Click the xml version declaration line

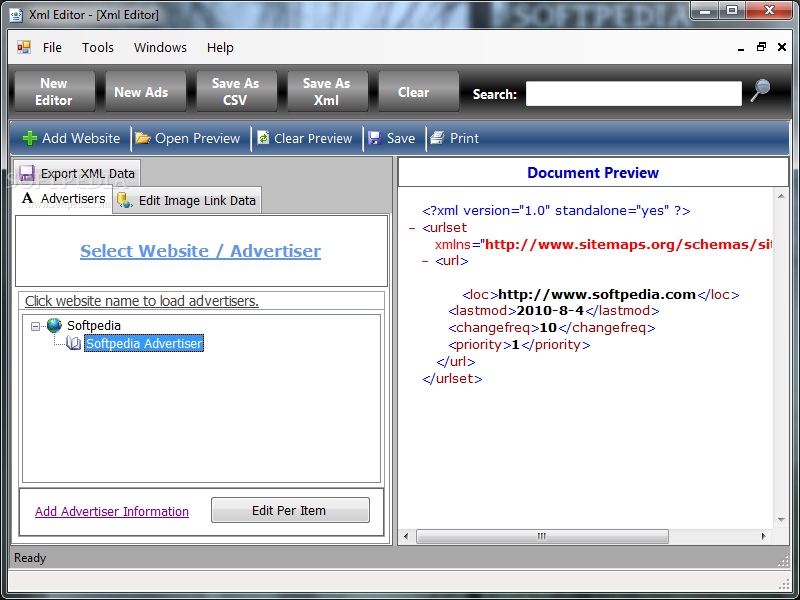click(x=556, y=211)
